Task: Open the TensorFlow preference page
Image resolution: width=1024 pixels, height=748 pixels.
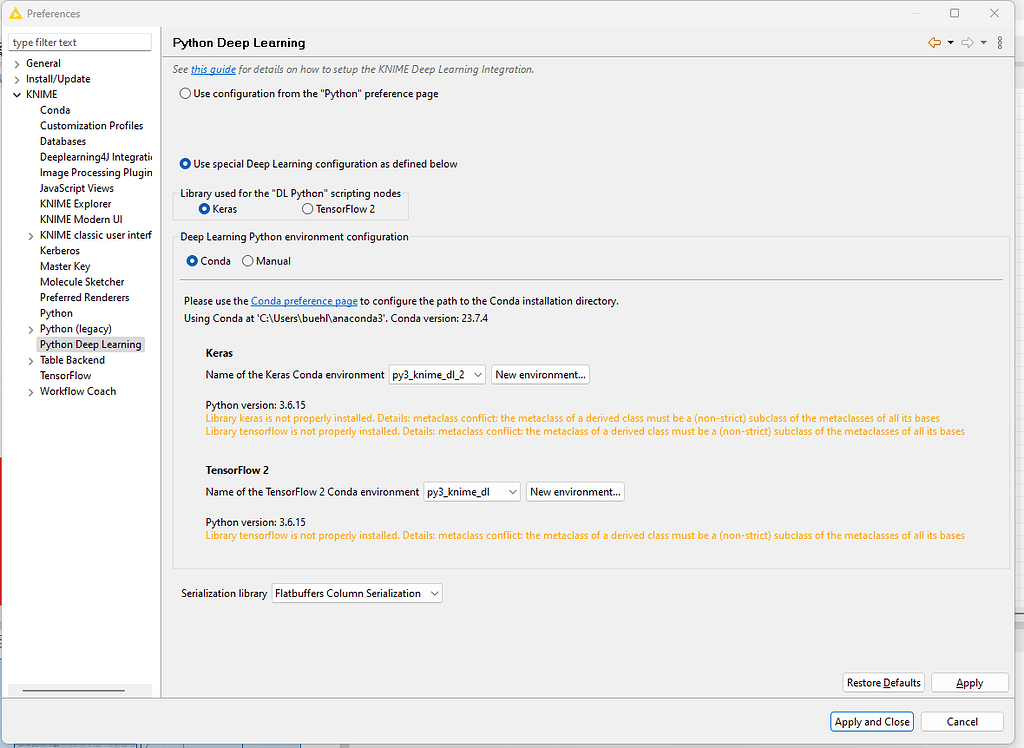Action: click(65, 375)
